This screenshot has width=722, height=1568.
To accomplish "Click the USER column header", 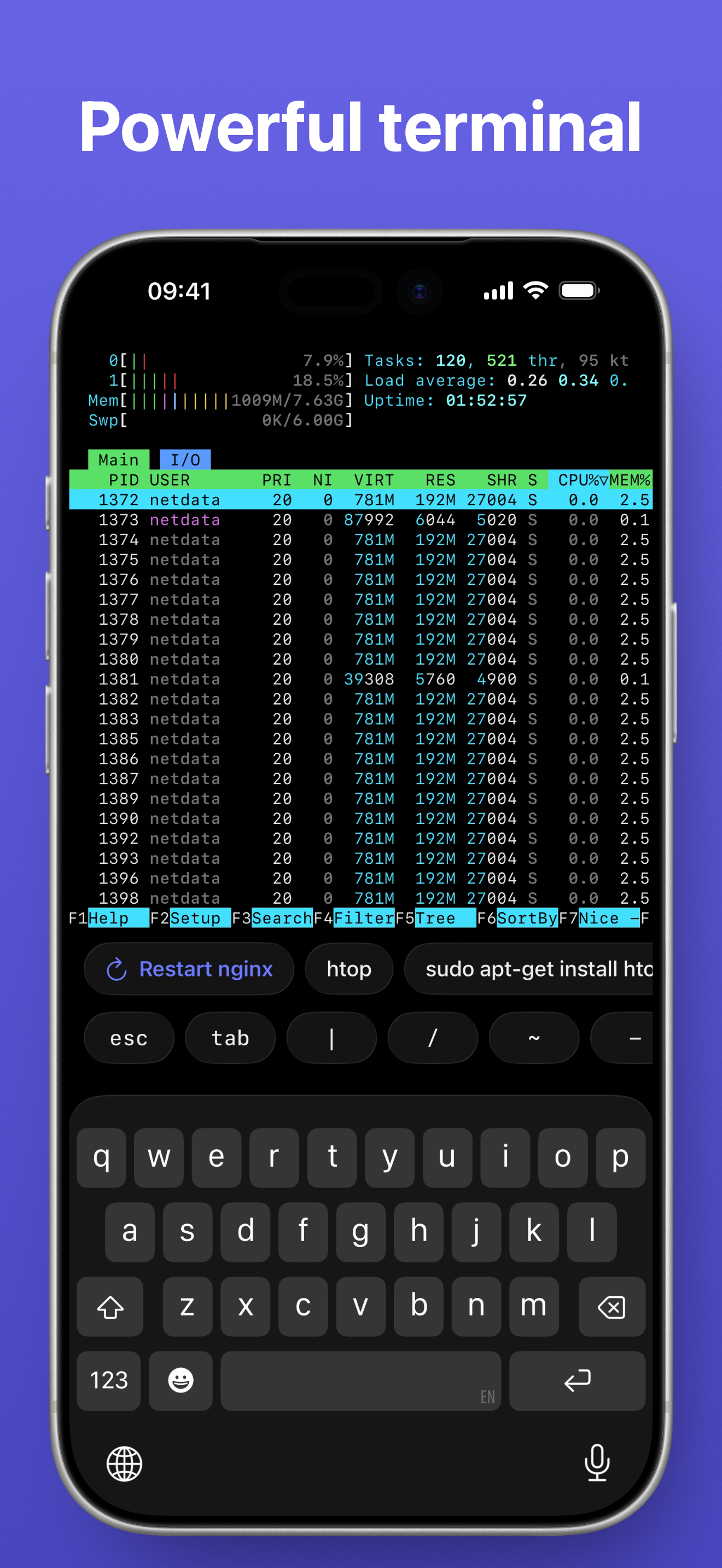I will 170,479.
